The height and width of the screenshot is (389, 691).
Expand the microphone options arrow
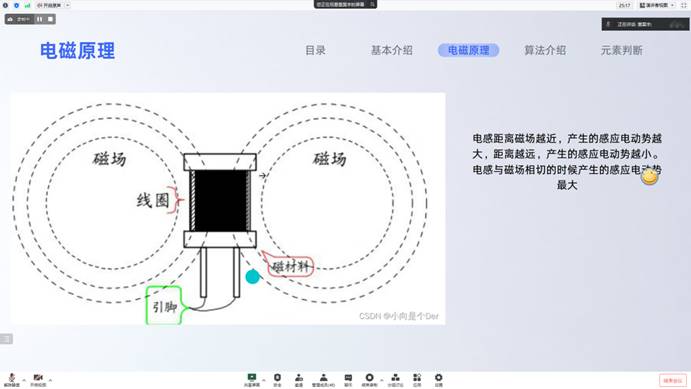pyautogui.click(x=24, y=380)
